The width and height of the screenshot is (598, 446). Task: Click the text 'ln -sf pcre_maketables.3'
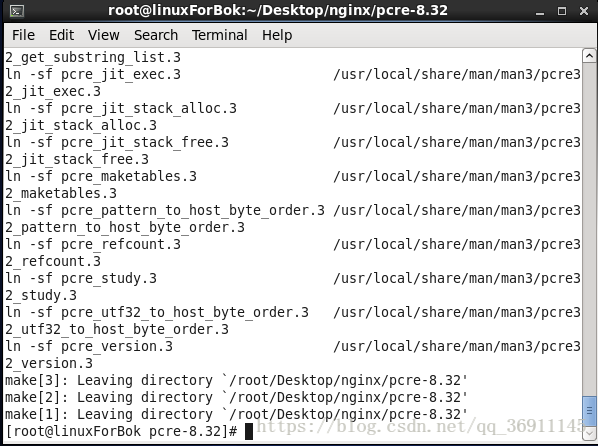101,176
